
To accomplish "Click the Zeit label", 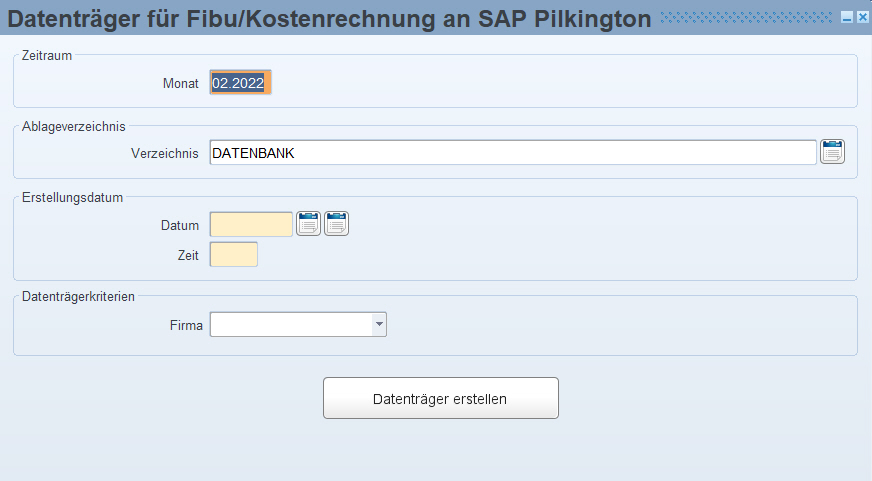I will 188,255.
